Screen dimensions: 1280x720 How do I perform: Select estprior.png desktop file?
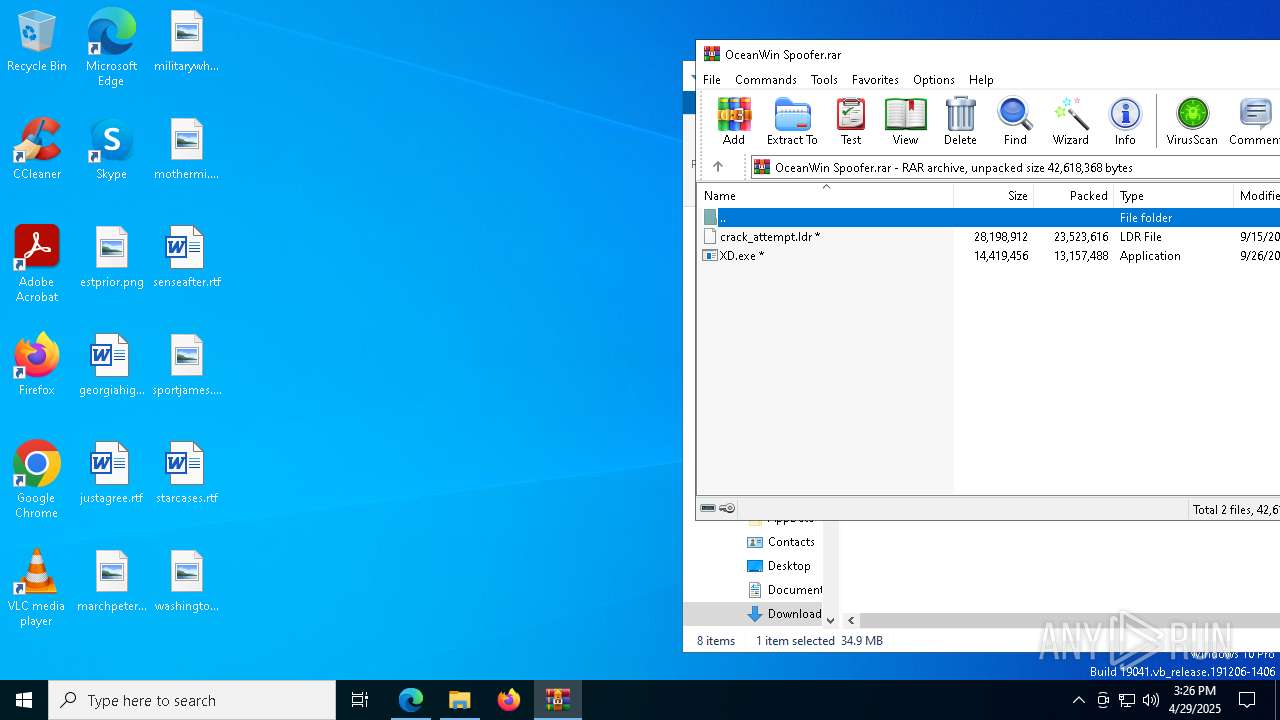pyautogui.click(x=111, y=257)
